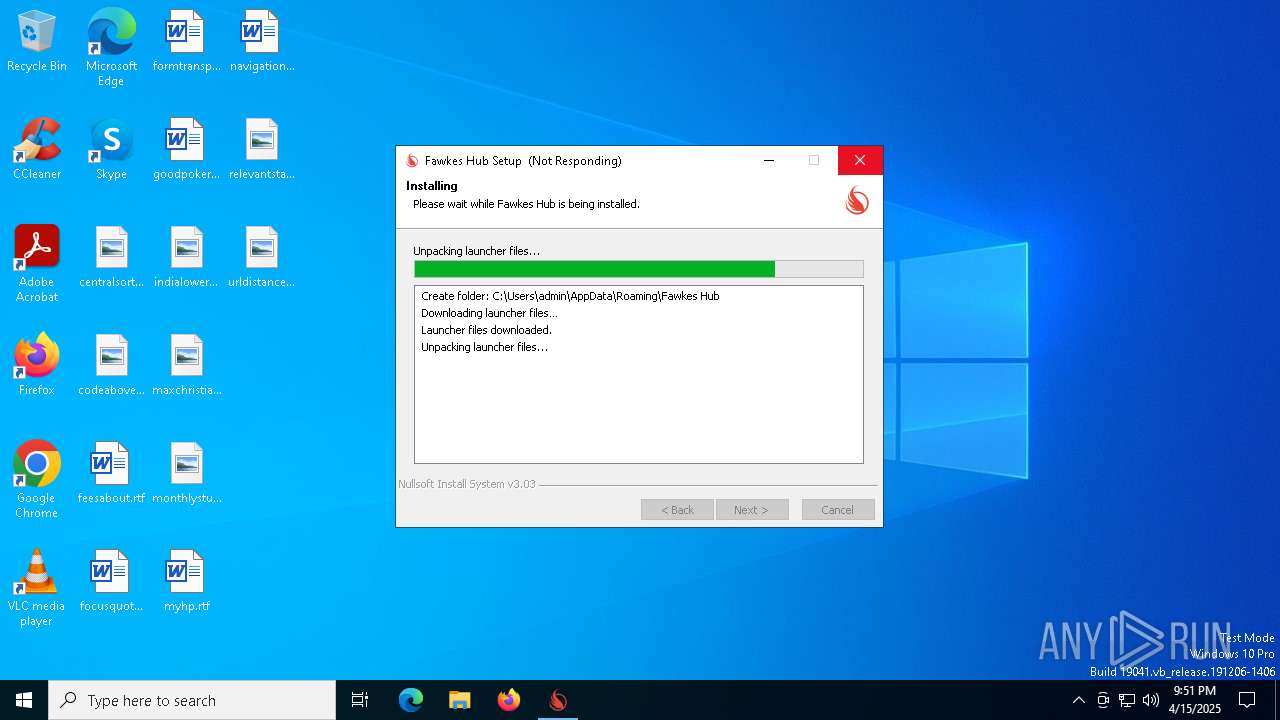Select the Google Chrome desktop shortcut

point(37,480)
